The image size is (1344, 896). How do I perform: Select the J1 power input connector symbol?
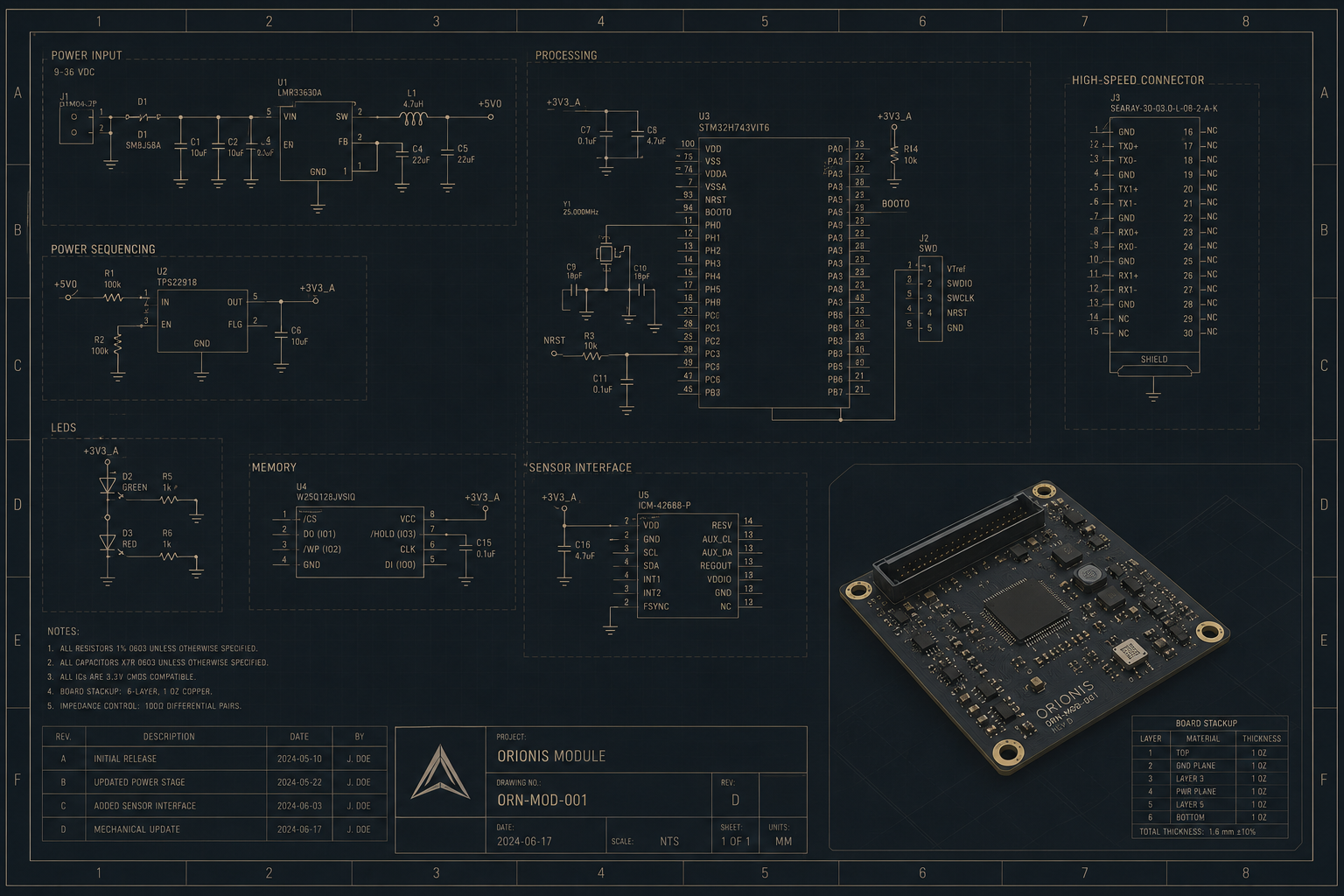click(x=75, y=123)
